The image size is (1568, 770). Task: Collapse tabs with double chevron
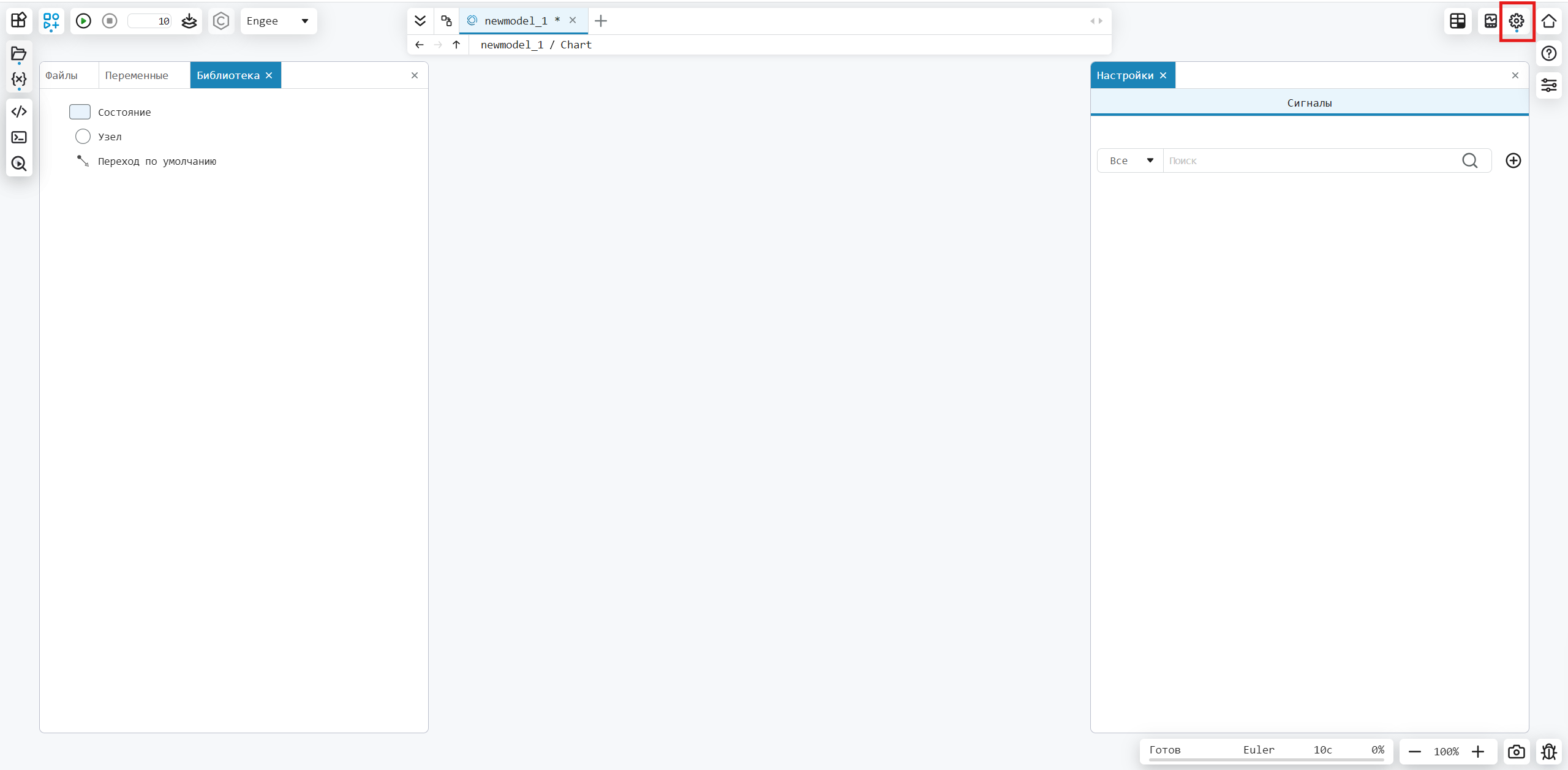point(420,21)
